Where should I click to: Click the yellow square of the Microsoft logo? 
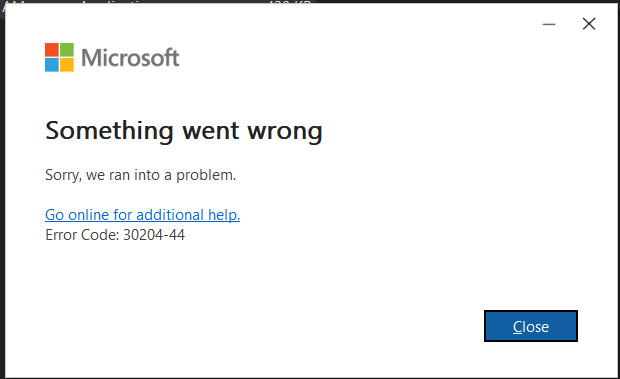click(x=67, y=65)
